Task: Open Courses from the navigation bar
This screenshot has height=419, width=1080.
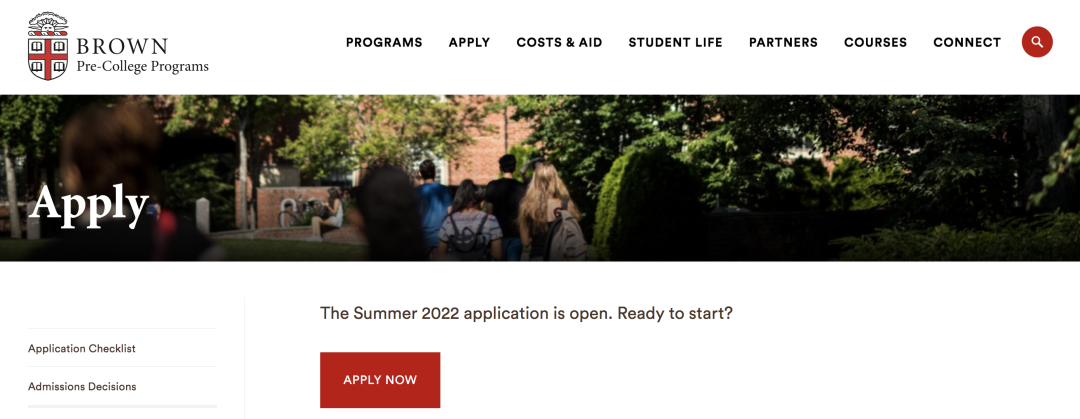Action: pyautogui.click(x=875, y=43)
